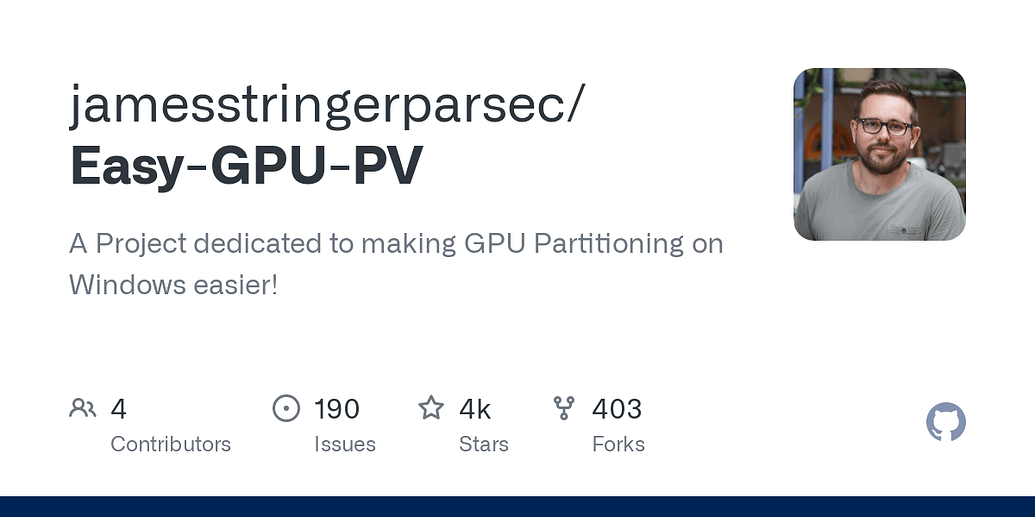
Task: Click the 190 issues count
Action: 337,409
